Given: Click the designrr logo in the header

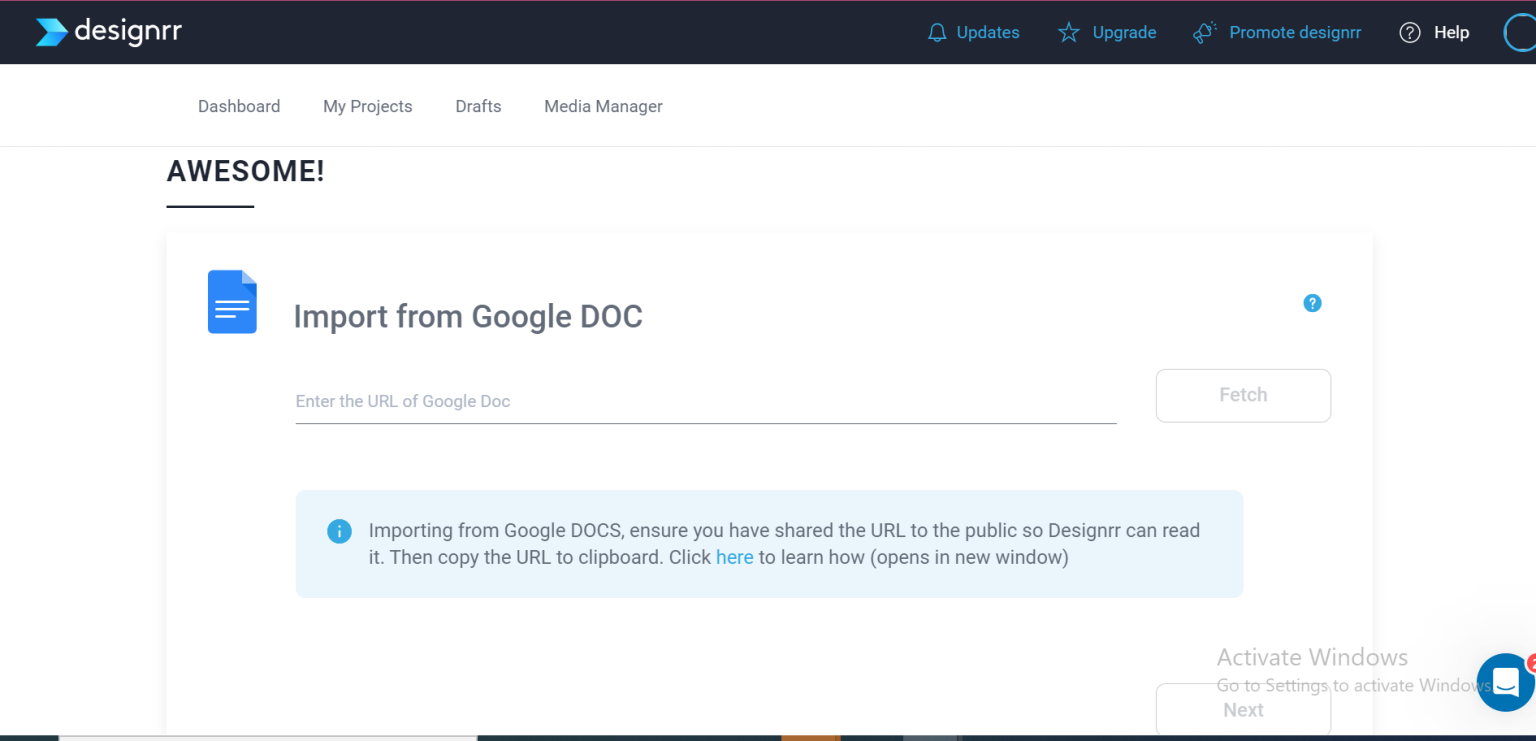Looking at the screenshot, I should (x=107, y=31).
